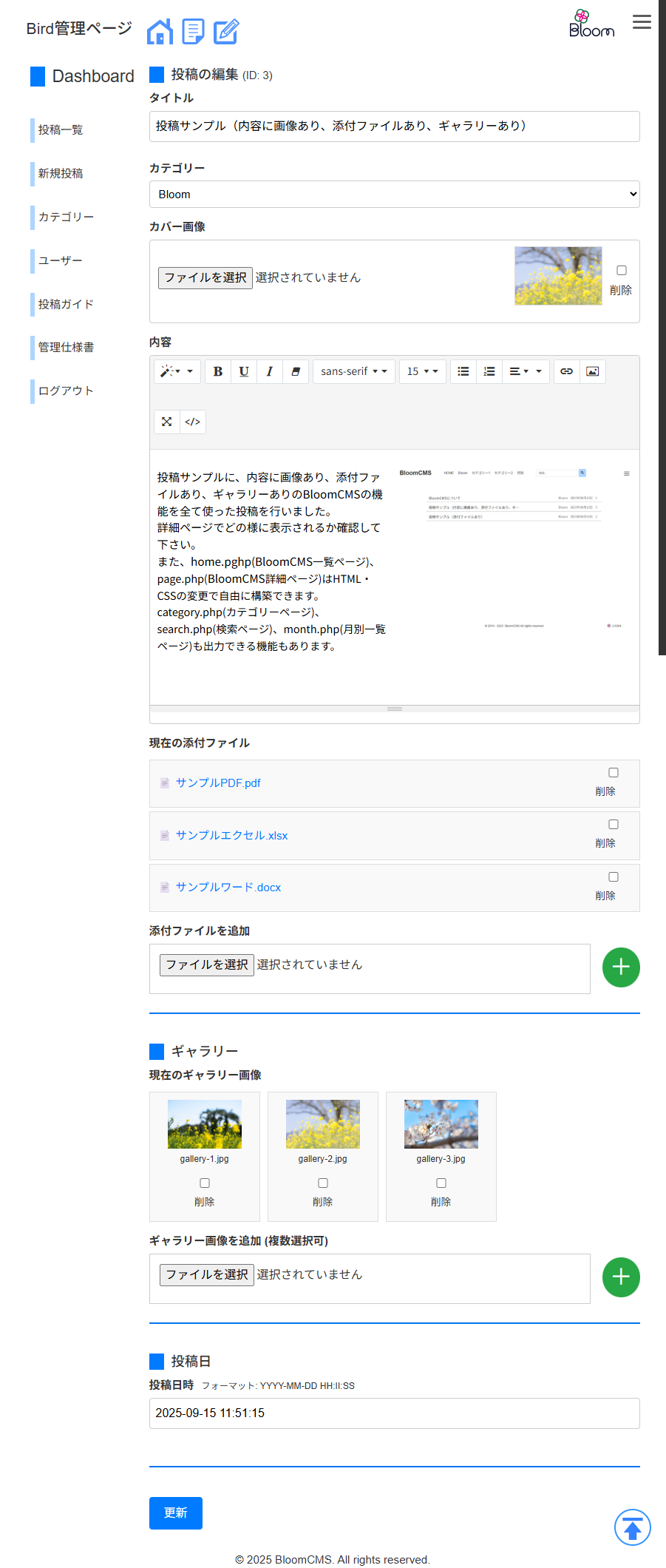Check delete box for サンプルPDF.pdf
This screenshot has height=1568, width=666.
point(614,773)
